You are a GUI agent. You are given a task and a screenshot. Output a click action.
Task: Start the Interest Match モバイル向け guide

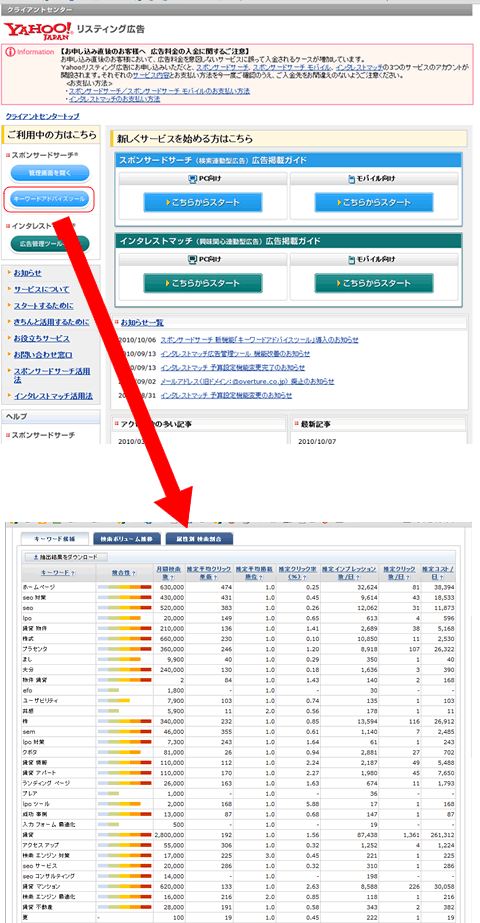point(374,283)
